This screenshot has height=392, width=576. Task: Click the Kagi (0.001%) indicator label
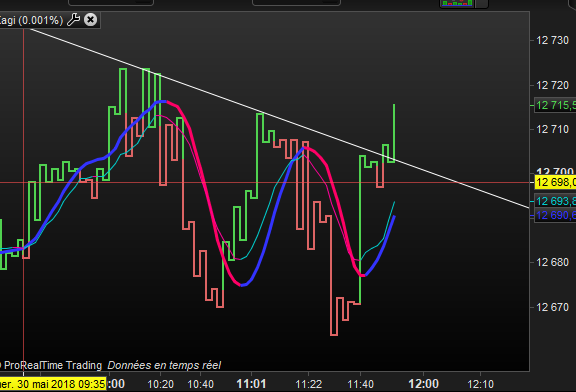(31, 20)
